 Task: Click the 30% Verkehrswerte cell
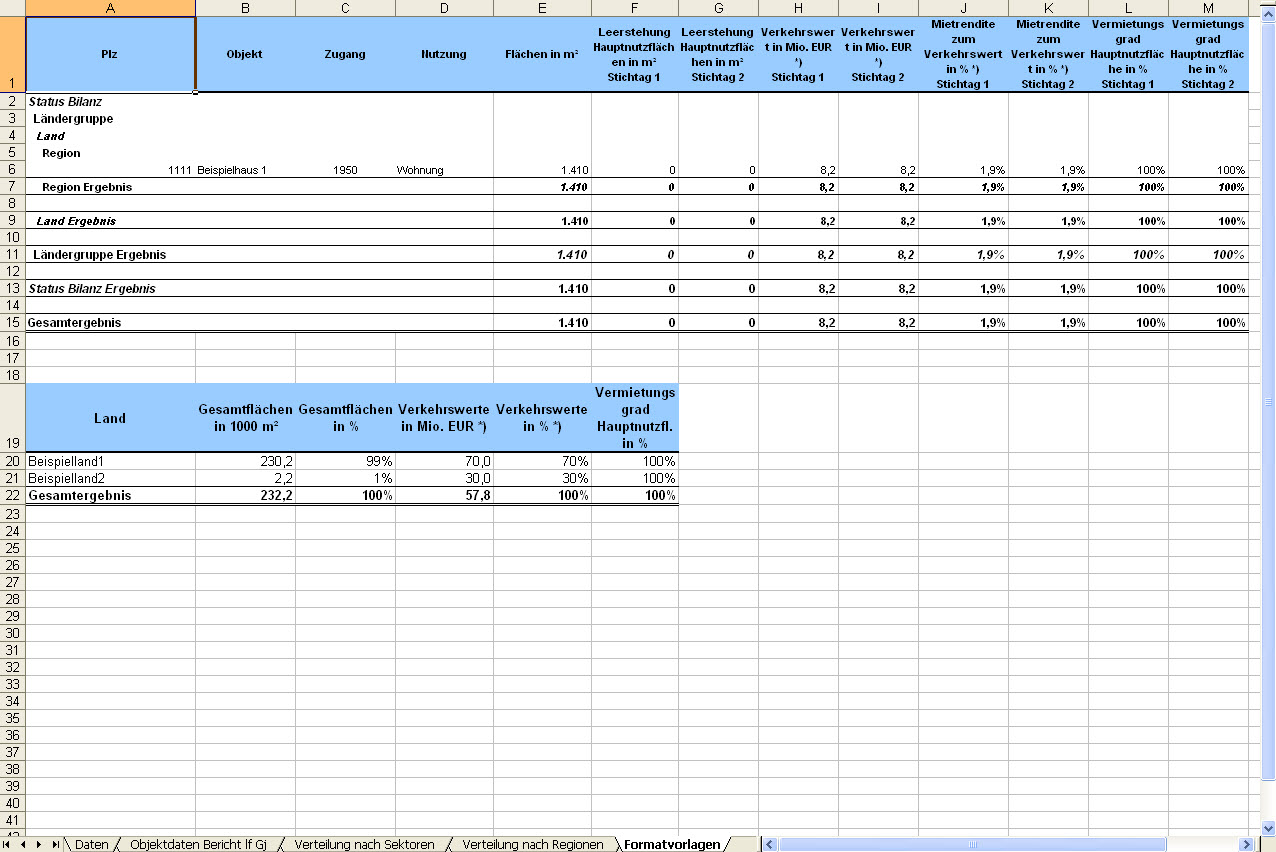[542, 478]
